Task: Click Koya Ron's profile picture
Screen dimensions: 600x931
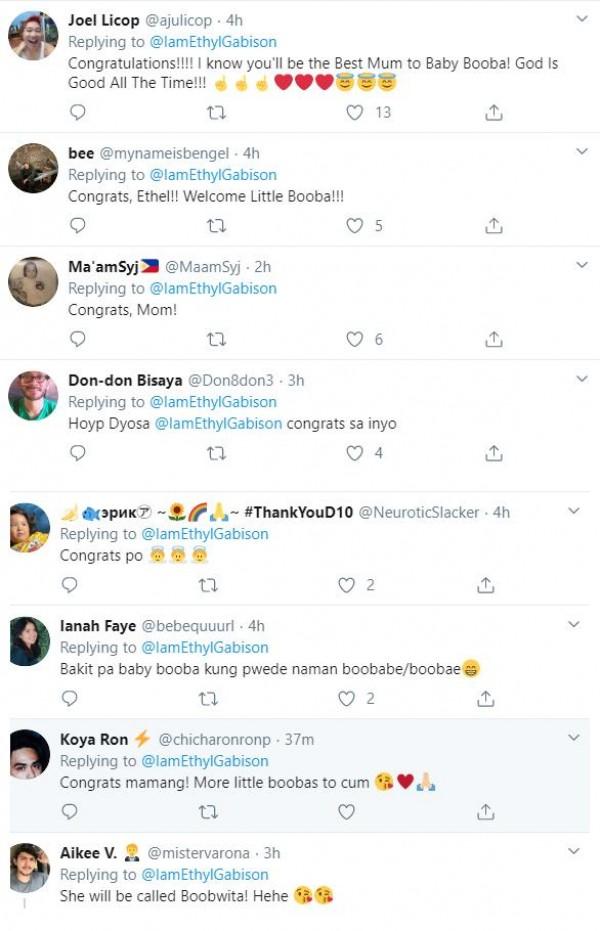Action: (x=29, y=755)
